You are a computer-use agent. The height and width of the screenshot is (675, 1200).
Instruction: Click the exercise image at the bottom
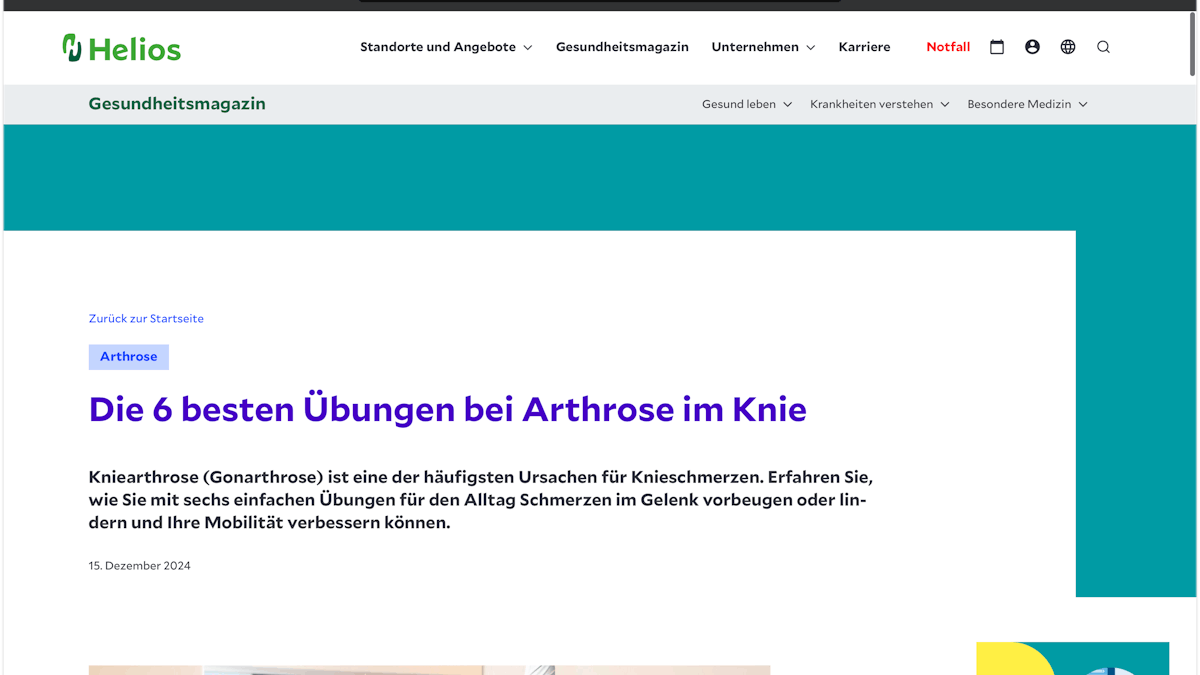[428, 670]
